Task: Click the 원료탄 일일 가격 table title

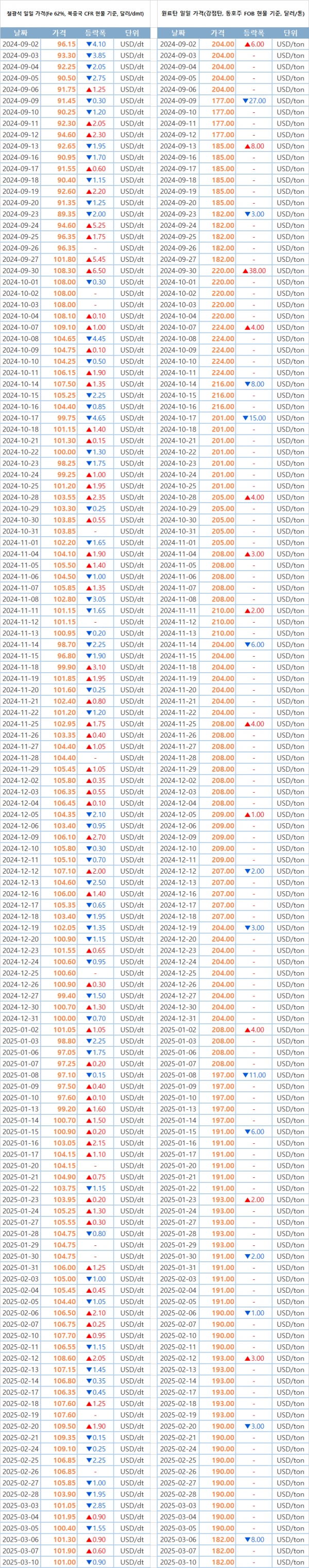Action: pyautogui.click(x=233, y=13)
